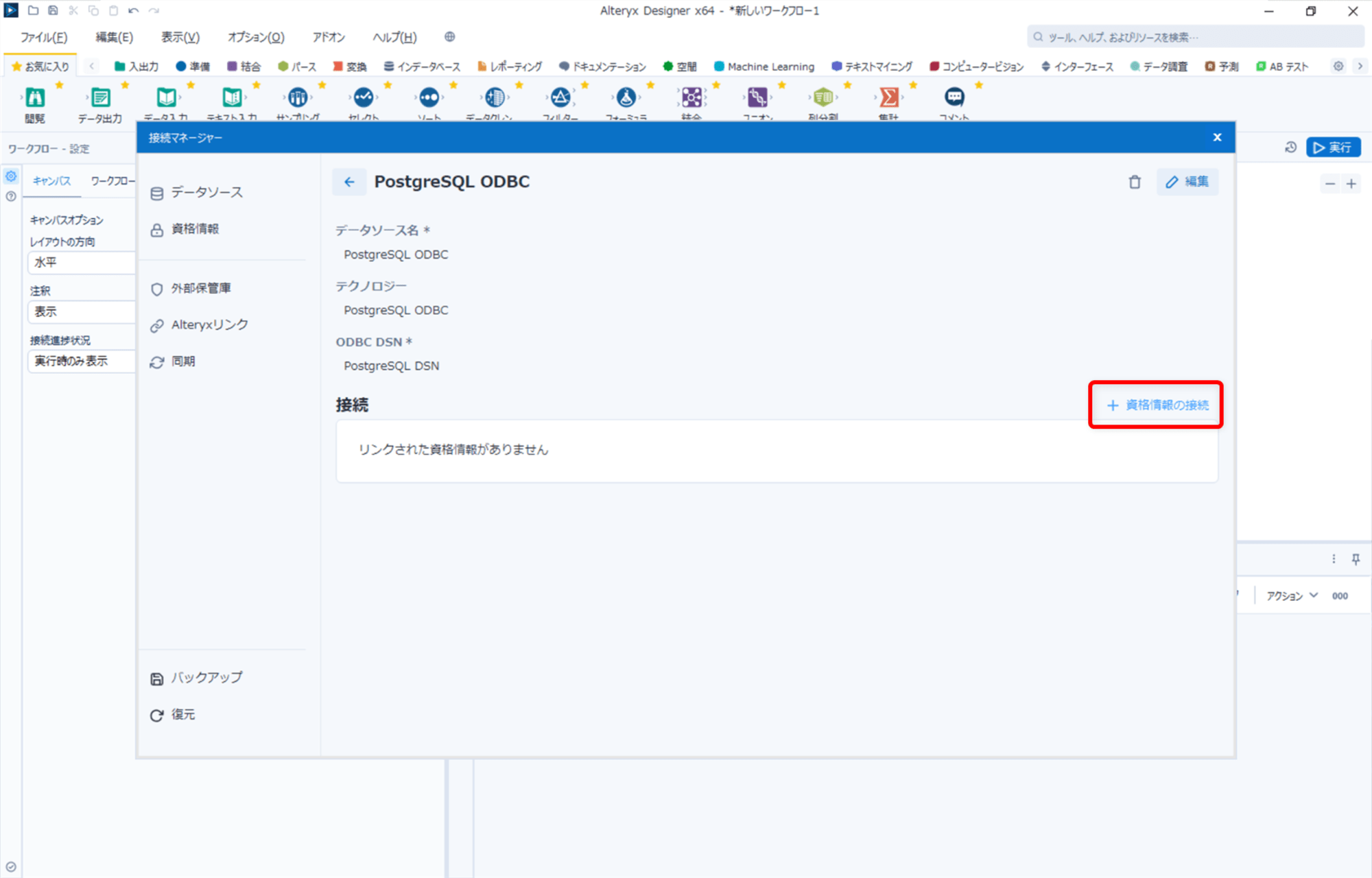Click the Open folder icon in title bar
This screenshot has height=878, width=1372.
pyautogui.click(x=33, y=10)
